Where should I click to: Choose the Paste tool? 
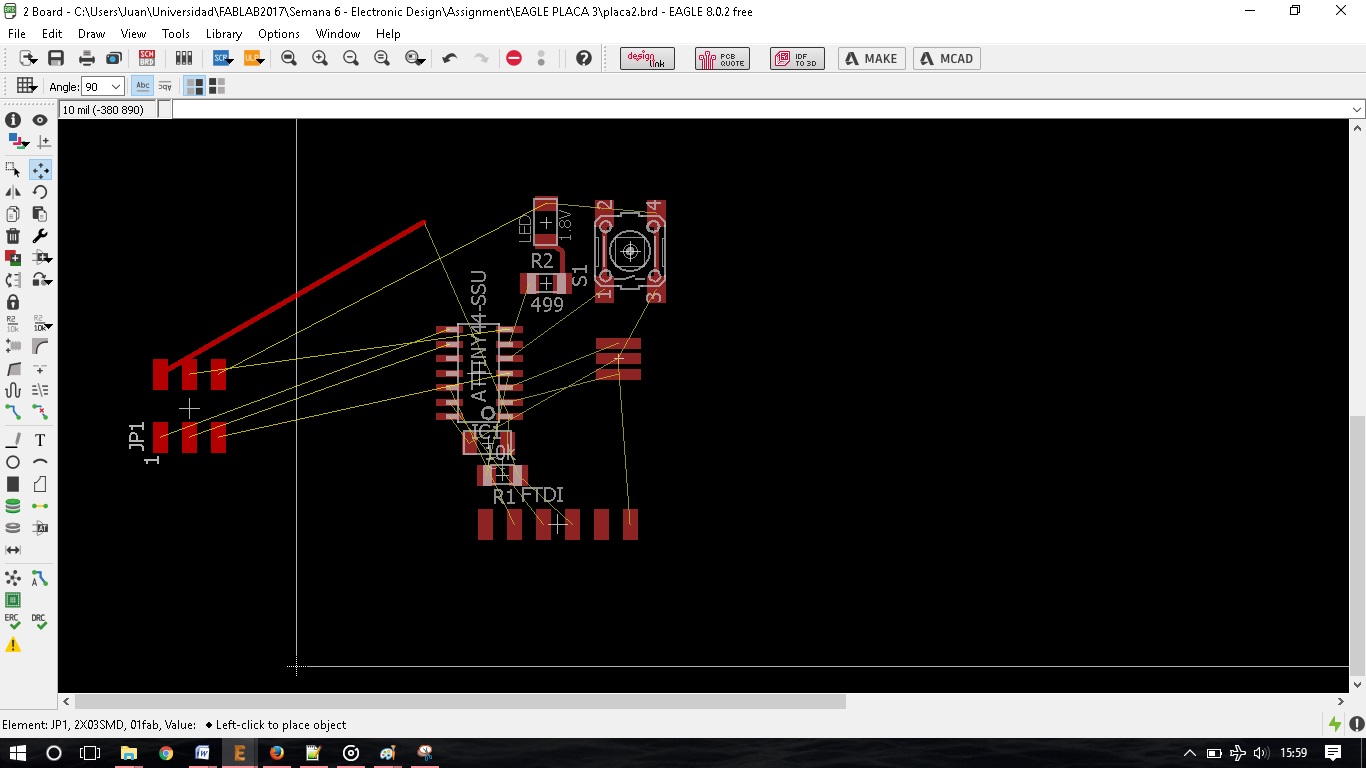click(40, 214)
